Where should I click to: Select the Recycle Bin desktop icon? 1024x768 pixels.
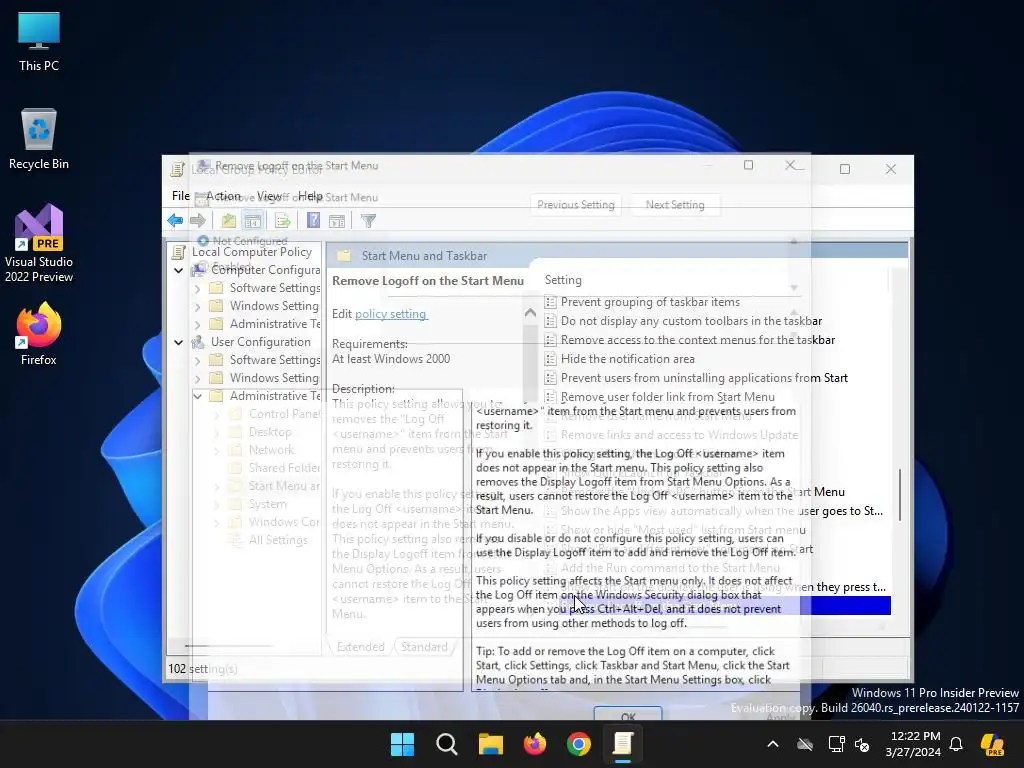pyautogui.click(x=39, y=139)
